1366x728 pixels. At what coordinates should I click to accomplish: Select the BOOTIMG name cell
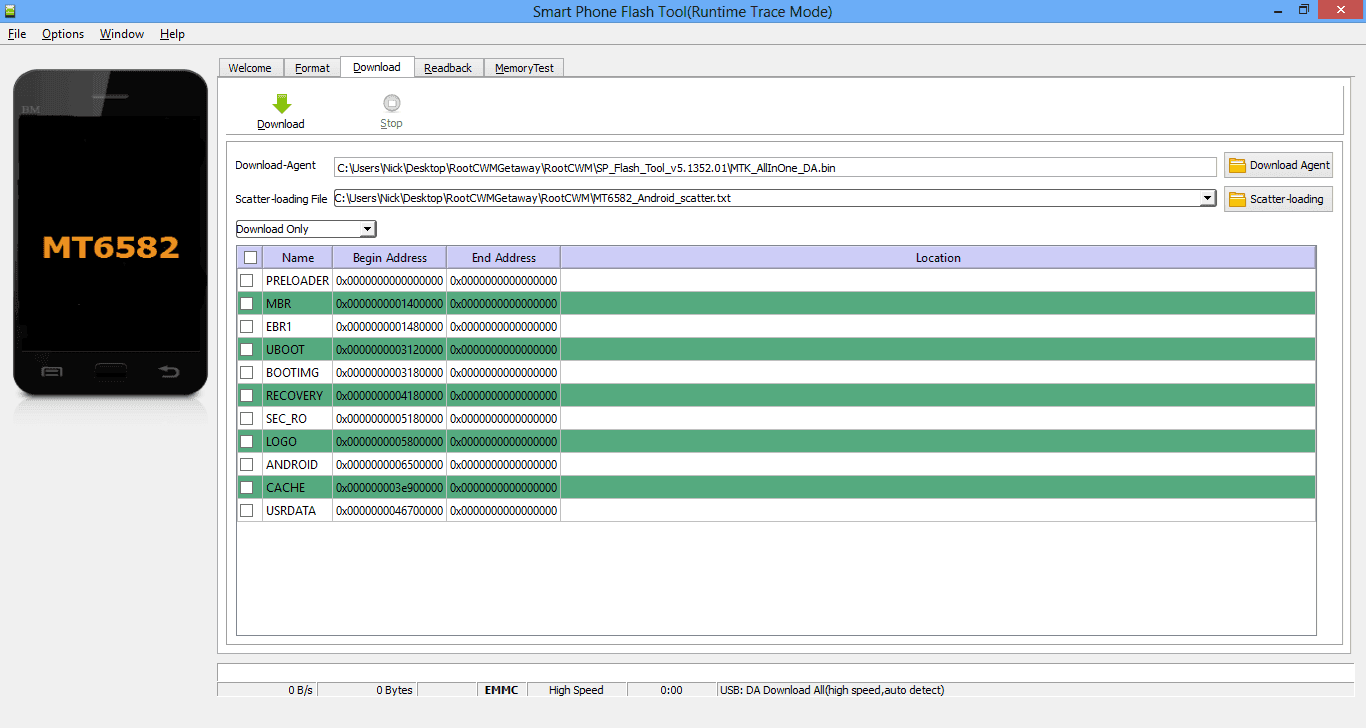pyautogui.click(x=297, y=373)
